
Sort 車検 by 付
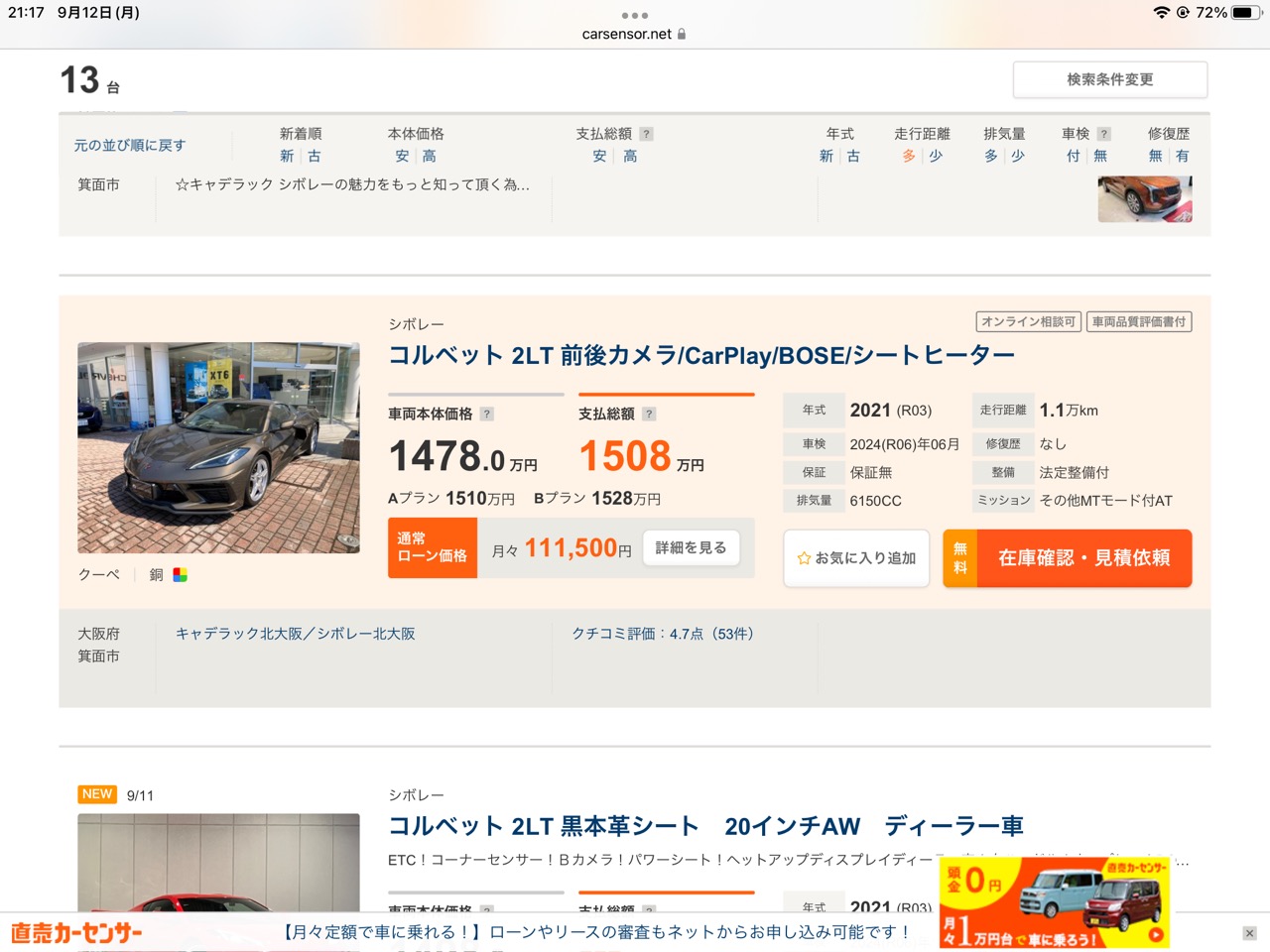[1074, 156]
